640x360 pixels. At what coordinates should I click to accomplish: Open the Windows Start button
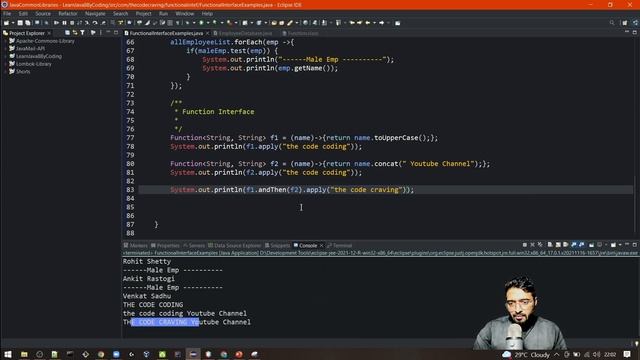[8, 354]
